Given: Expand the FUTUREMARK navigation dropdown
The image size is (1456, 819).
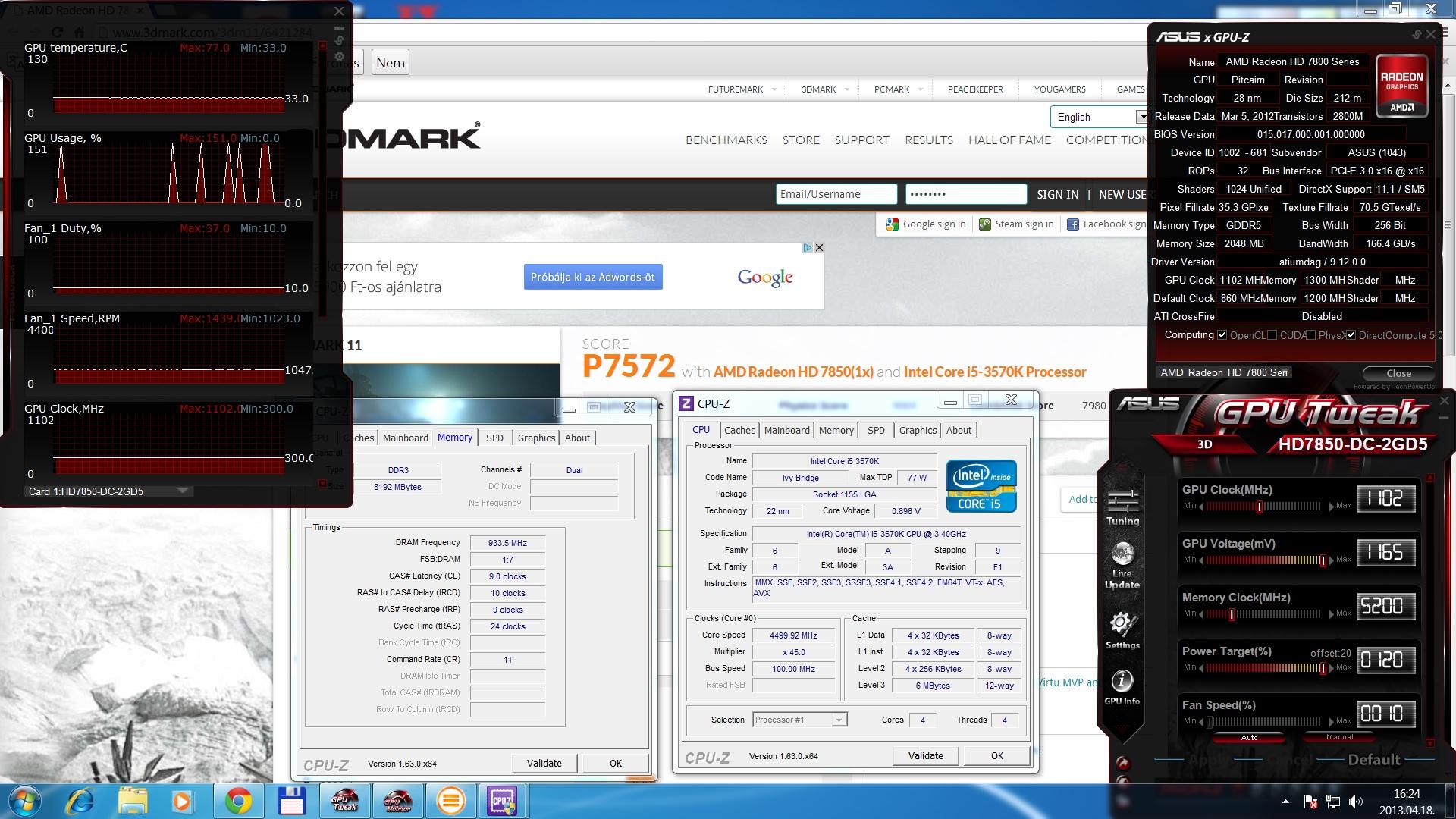Looking at the screenshot, I should pos(773,89).
